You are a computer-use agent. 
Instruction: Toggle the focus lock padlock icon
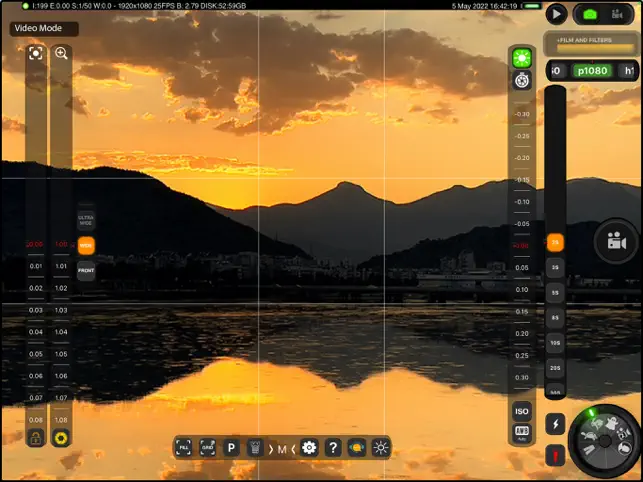[36, 438]
